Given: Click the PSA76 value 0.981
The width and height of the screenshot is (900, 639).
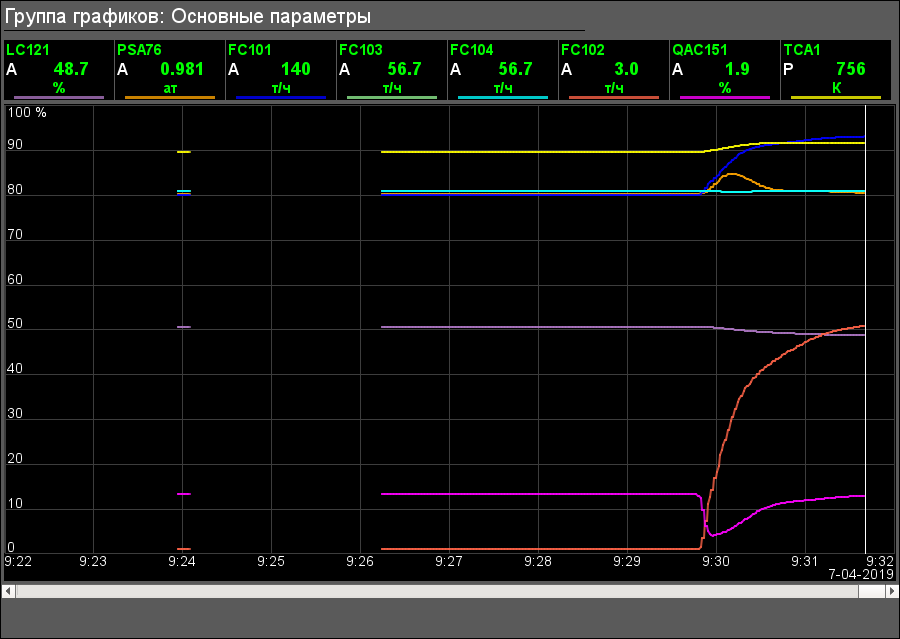Looking at the screenshot, I should pyautogui.click(x=182, y=69).
